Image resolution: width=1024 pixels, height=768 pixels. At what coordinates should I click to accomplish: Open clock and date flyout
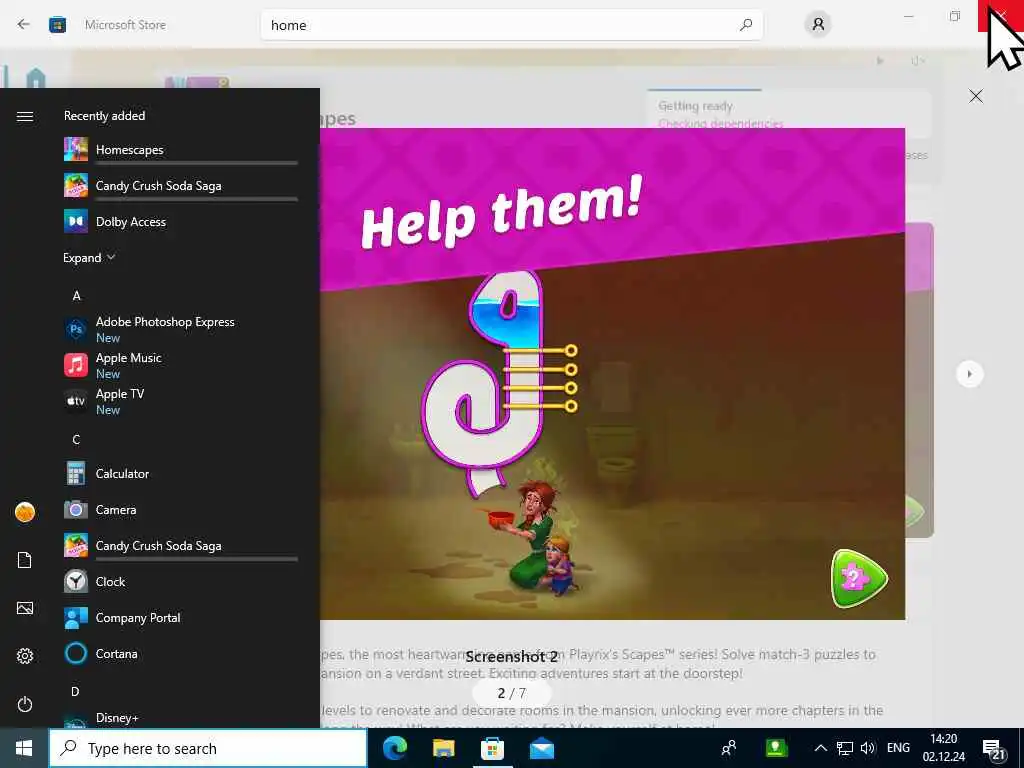[944, 748]
